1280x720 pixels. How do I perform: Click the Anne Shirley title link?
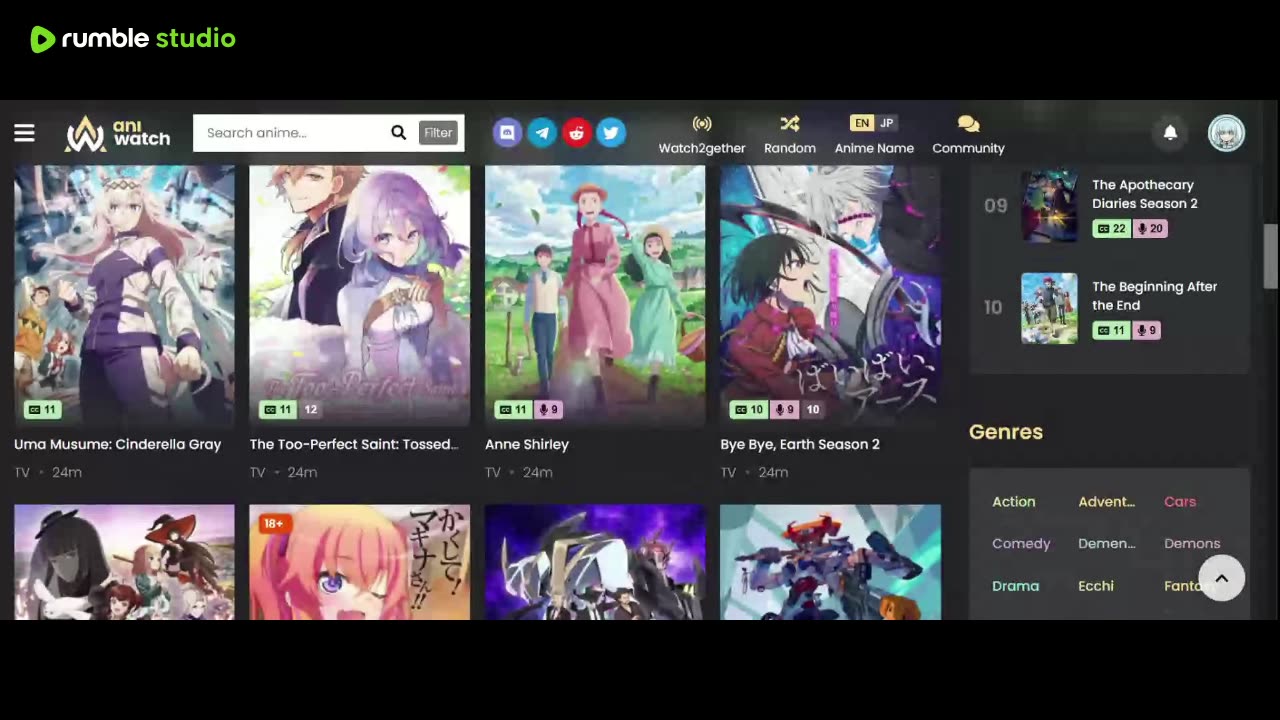point(527,444)
